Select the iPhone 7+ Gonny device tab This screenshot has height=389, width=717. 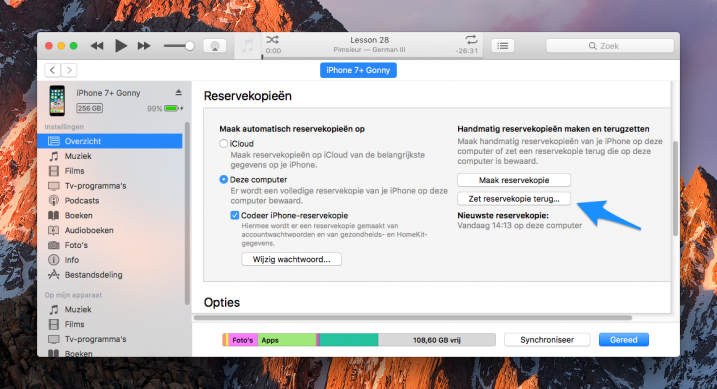coord(358,70)
